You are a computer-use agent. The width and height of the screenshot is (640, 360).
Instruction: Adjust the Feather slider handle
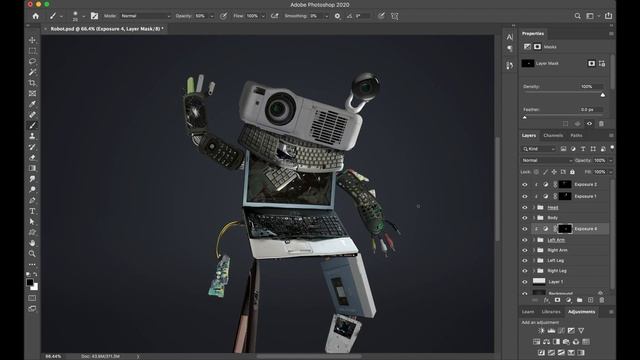click(525, 118)
